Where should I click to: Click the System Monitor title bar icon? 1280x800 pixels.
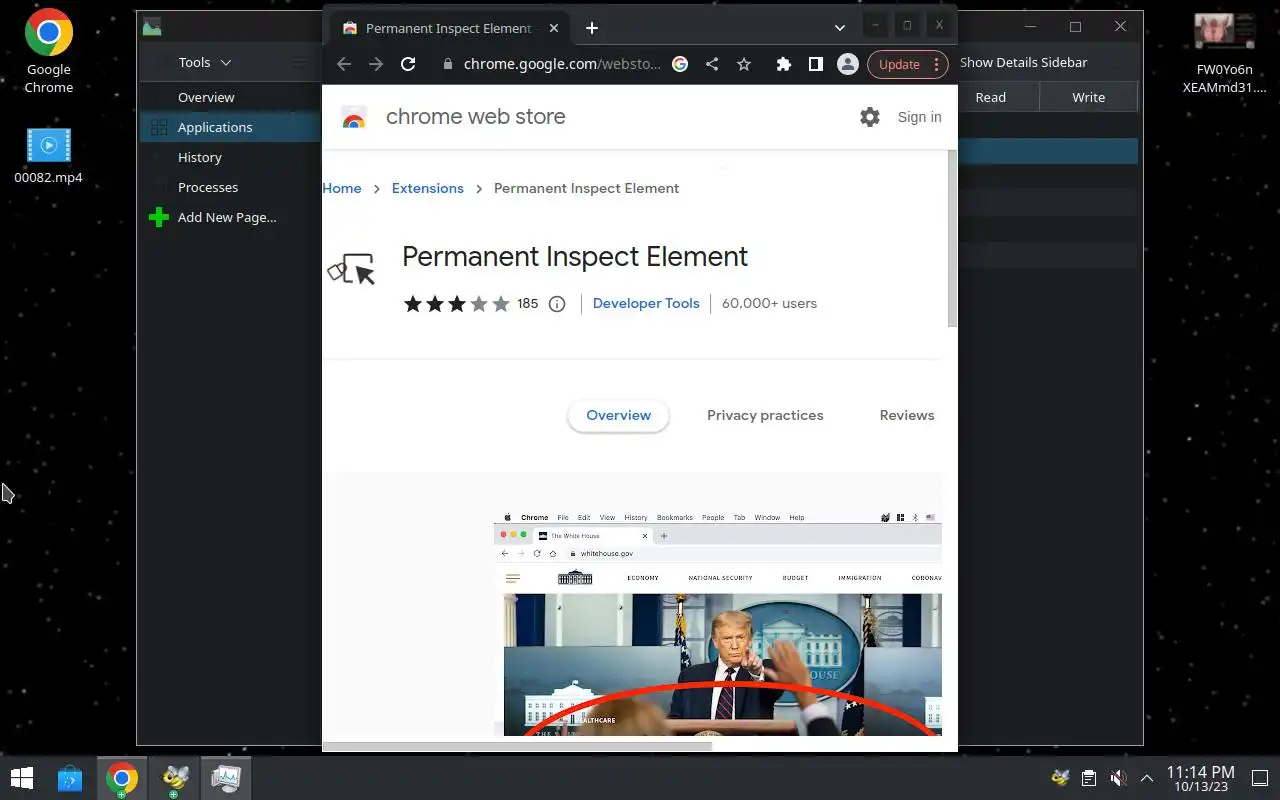click(x=151, y=27)
